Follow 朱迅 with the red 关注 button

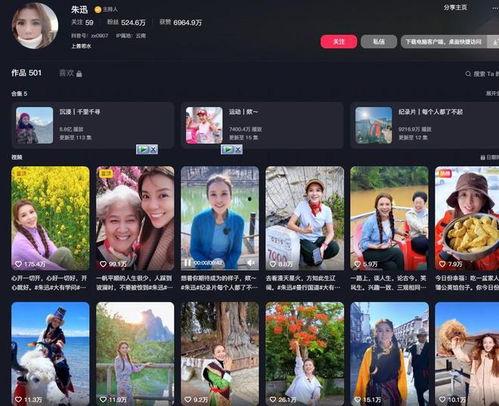tap(339, 42)
